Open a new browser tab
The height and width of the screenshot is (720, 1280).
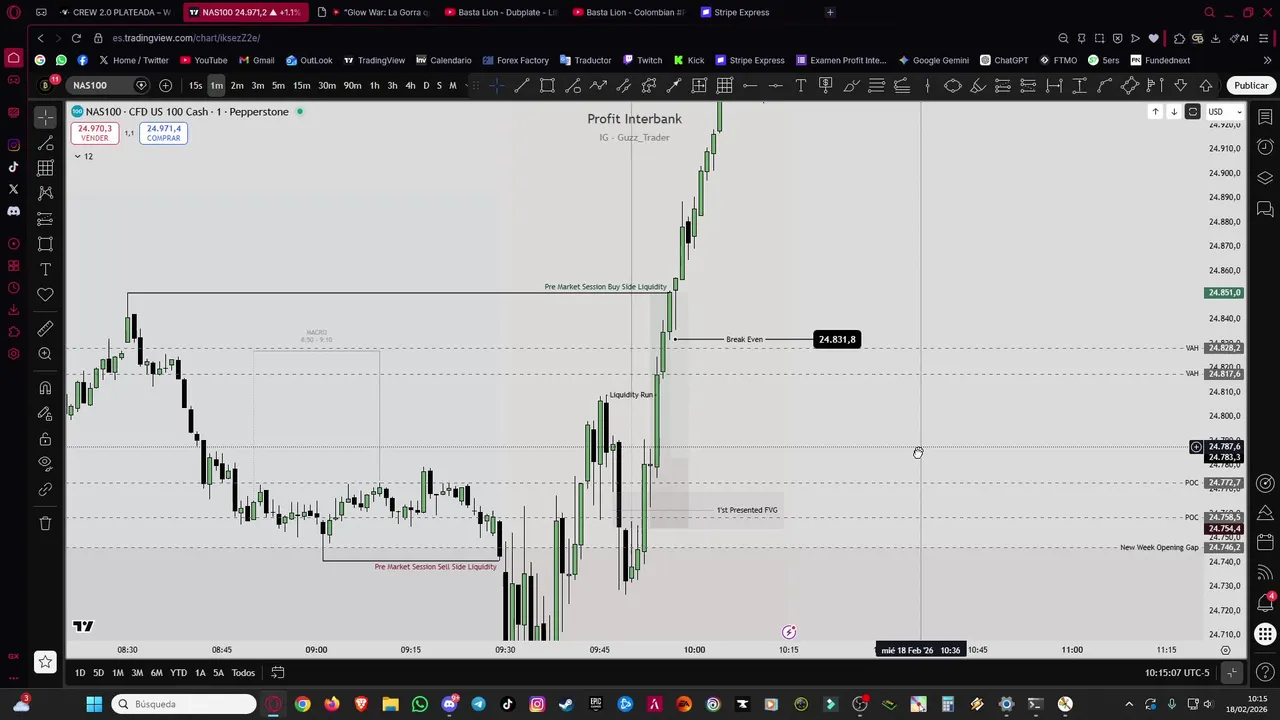(830, 12)
